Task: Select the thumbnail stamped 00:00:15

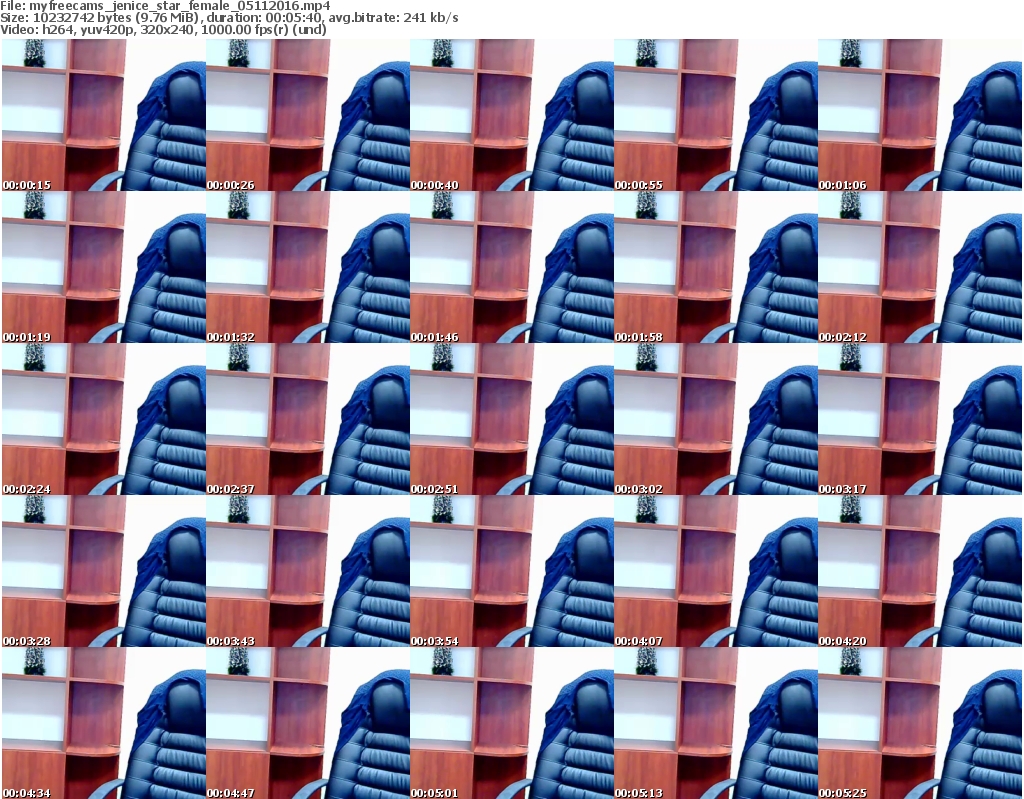Action: point(103,115)
